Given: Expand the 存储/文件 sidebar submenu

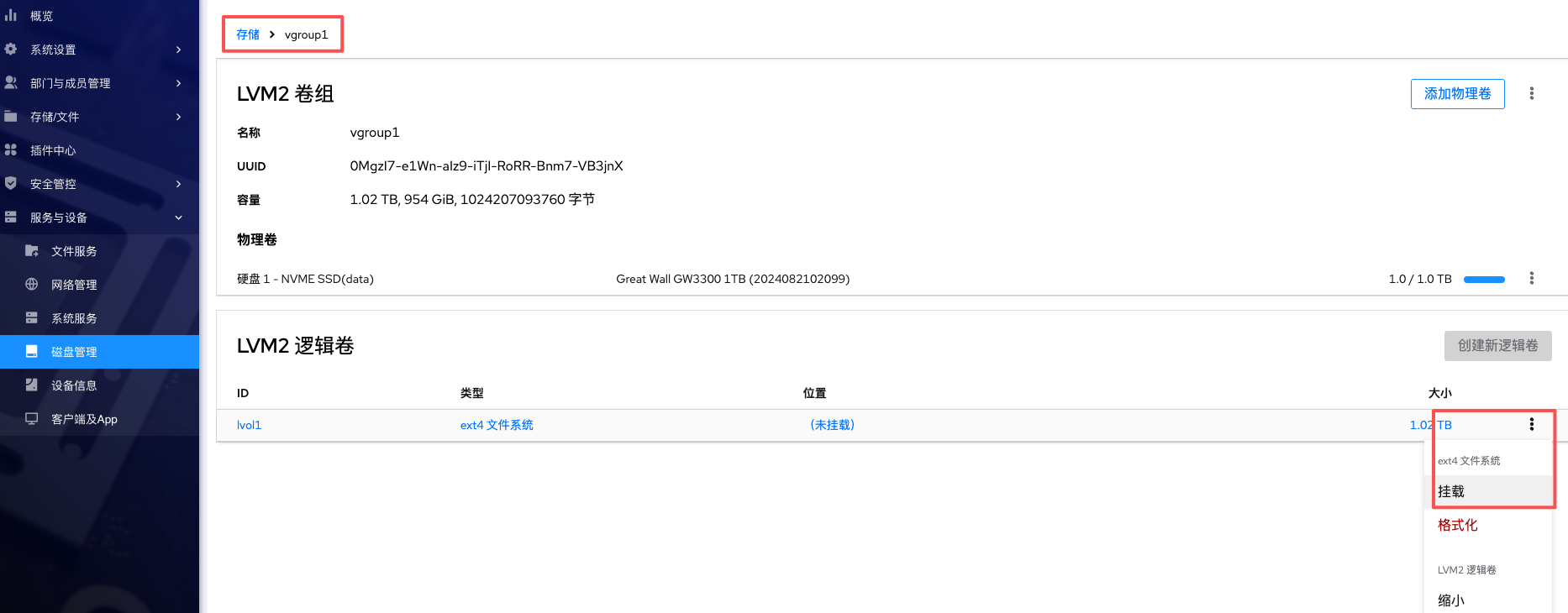Looking at the screenshot, I should point(178,117).
